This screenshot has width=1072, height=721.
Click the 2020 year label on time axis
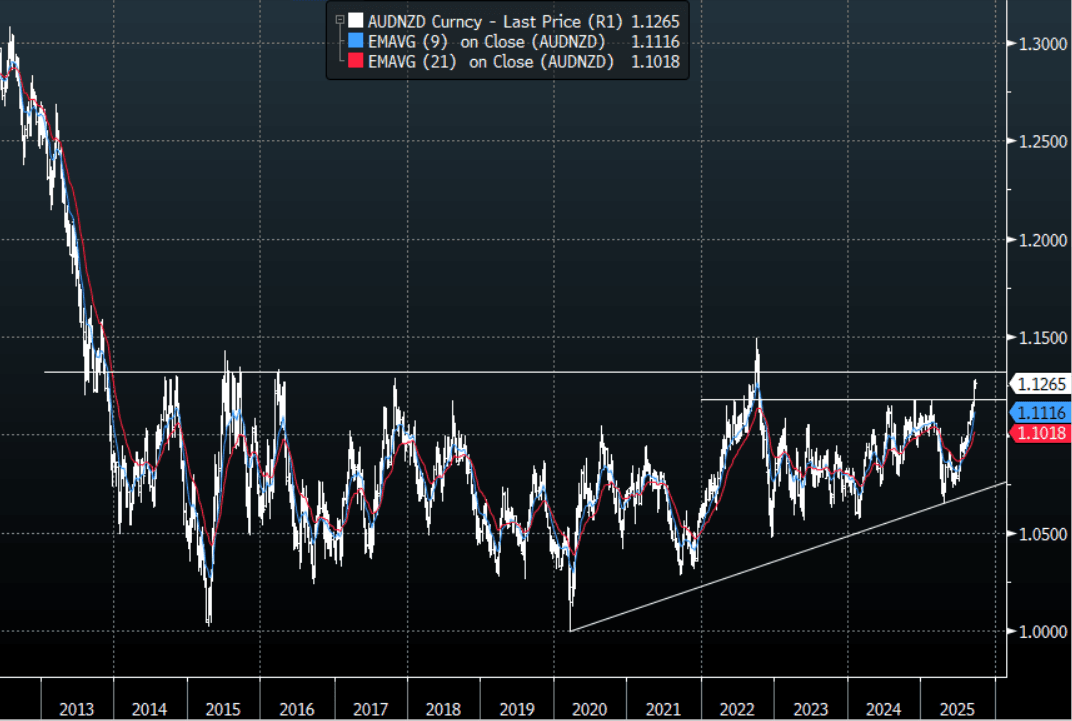(589, 709)
